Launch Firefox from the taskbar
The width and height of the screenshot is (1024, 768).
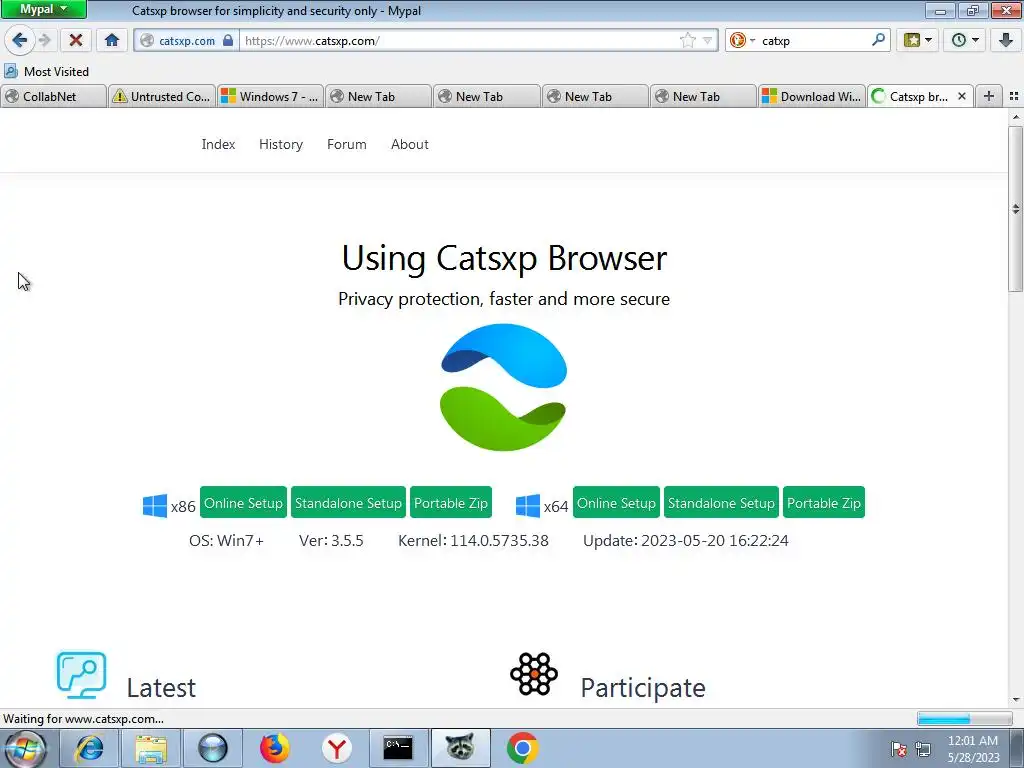pos(275,748)
